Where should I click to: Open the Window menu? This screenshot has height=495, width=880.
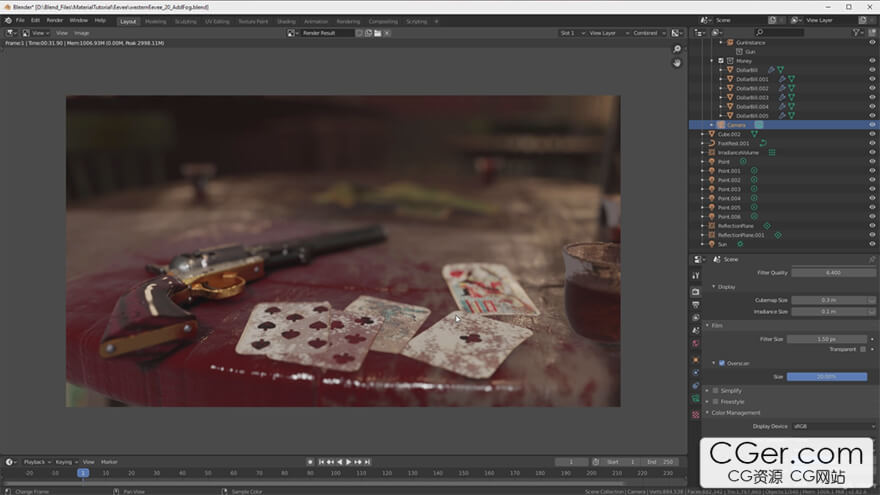[79, 20]
